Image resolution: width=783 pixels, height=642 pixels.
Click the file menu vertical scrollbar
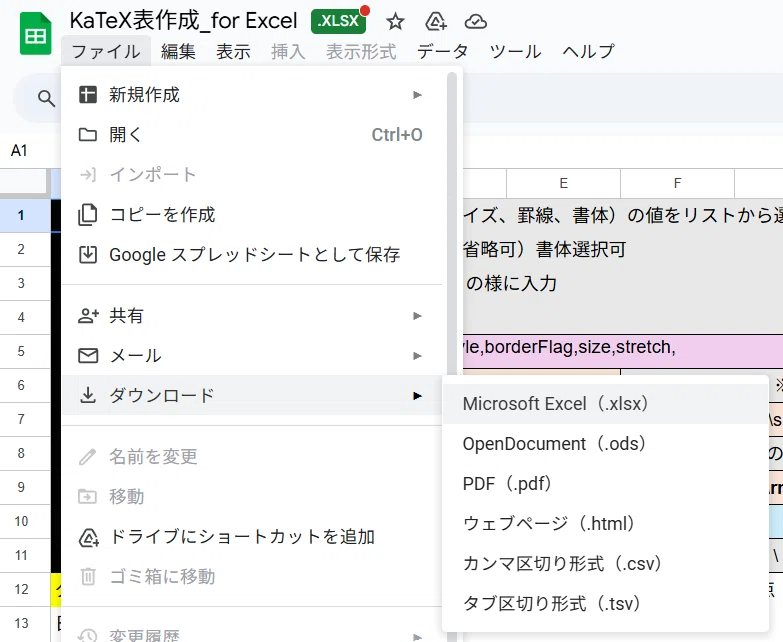click(452, 225)
